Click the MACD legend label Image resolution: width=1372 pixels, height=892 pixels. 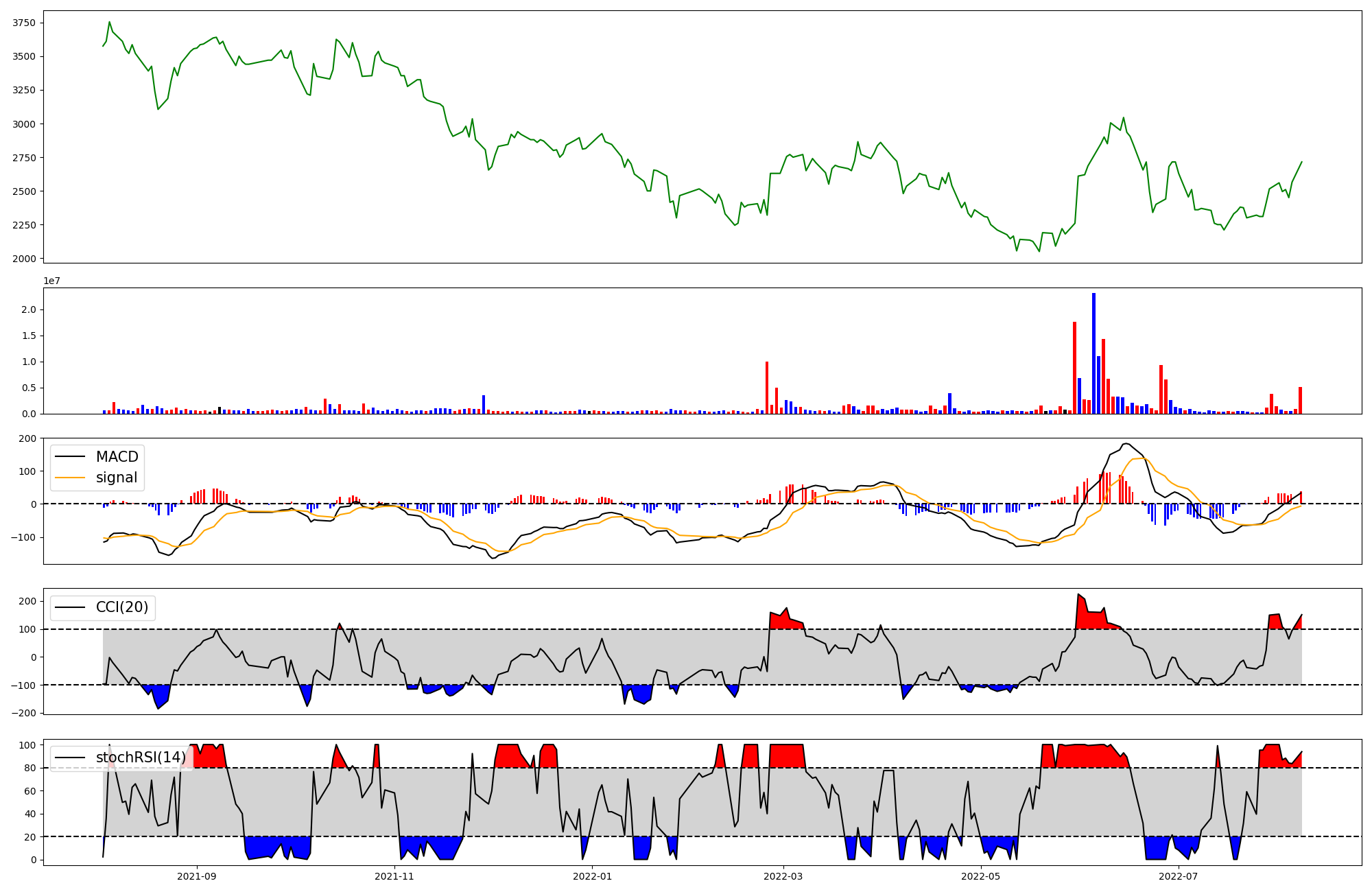(x=117, y=457)
